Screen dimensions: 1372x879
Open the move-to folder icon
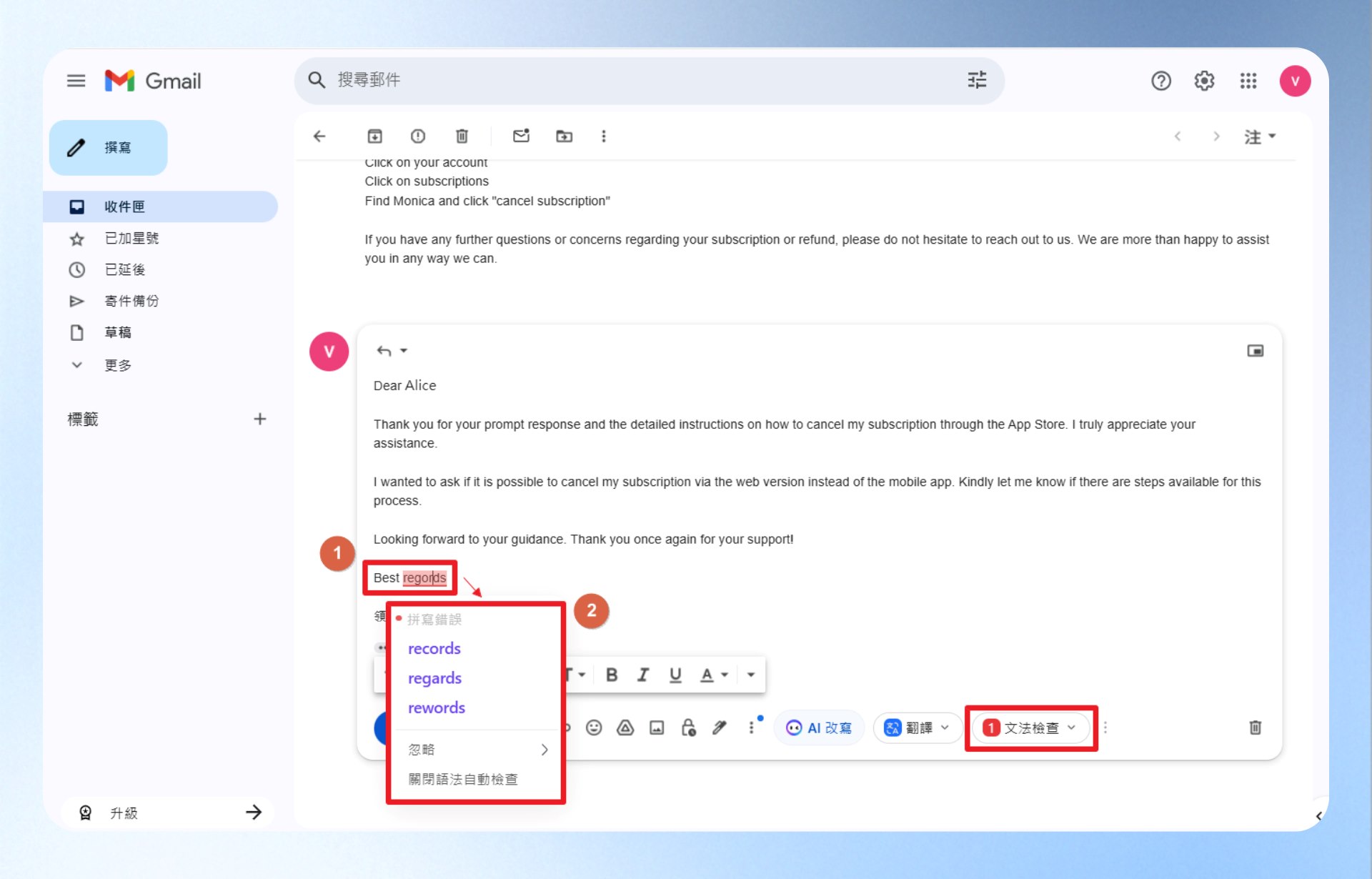(x=565, y=136)
